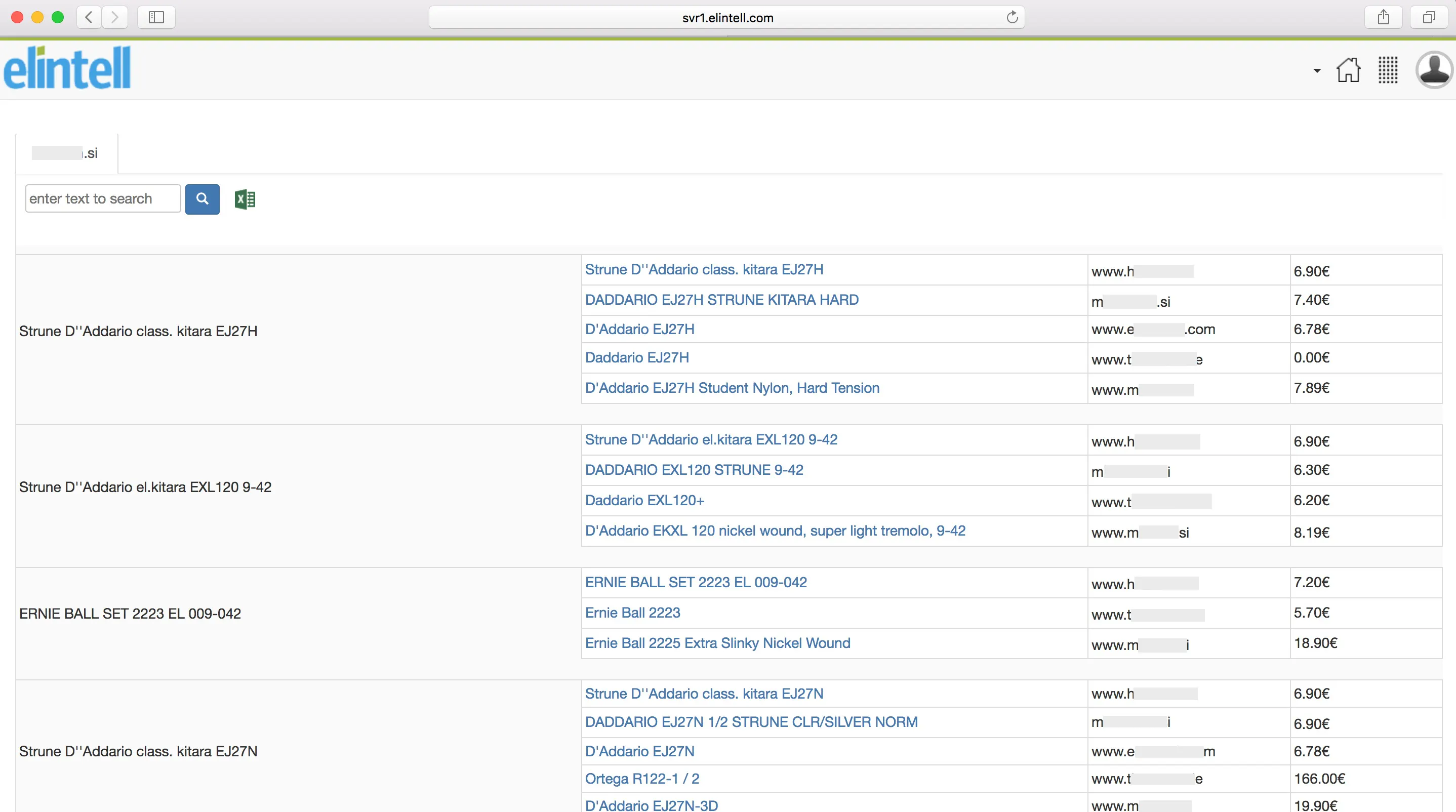Select product cell 'ERNIE BALL SET 2223 EL 009-042'
Image resolution: width=1456 pixels, height=812 pixels.
click(298, 613)
